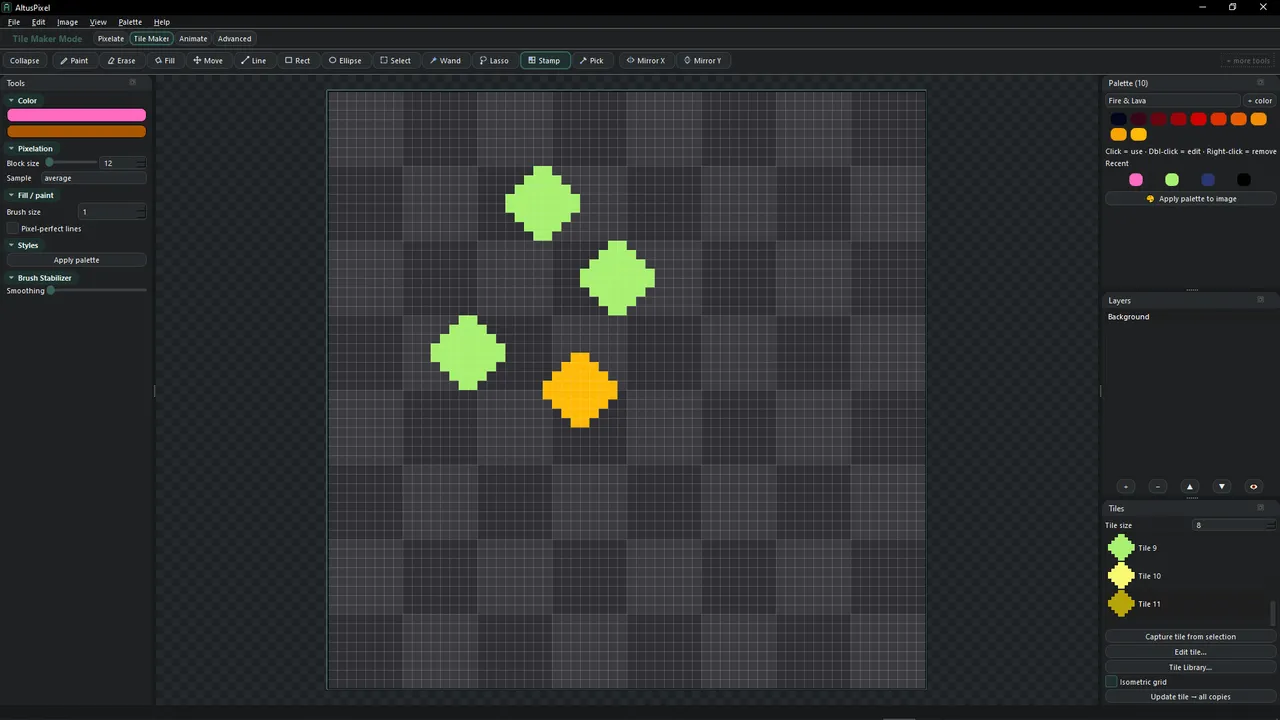Open the Image menu
The image size is (1280, 720).
[x=67, y=22]
